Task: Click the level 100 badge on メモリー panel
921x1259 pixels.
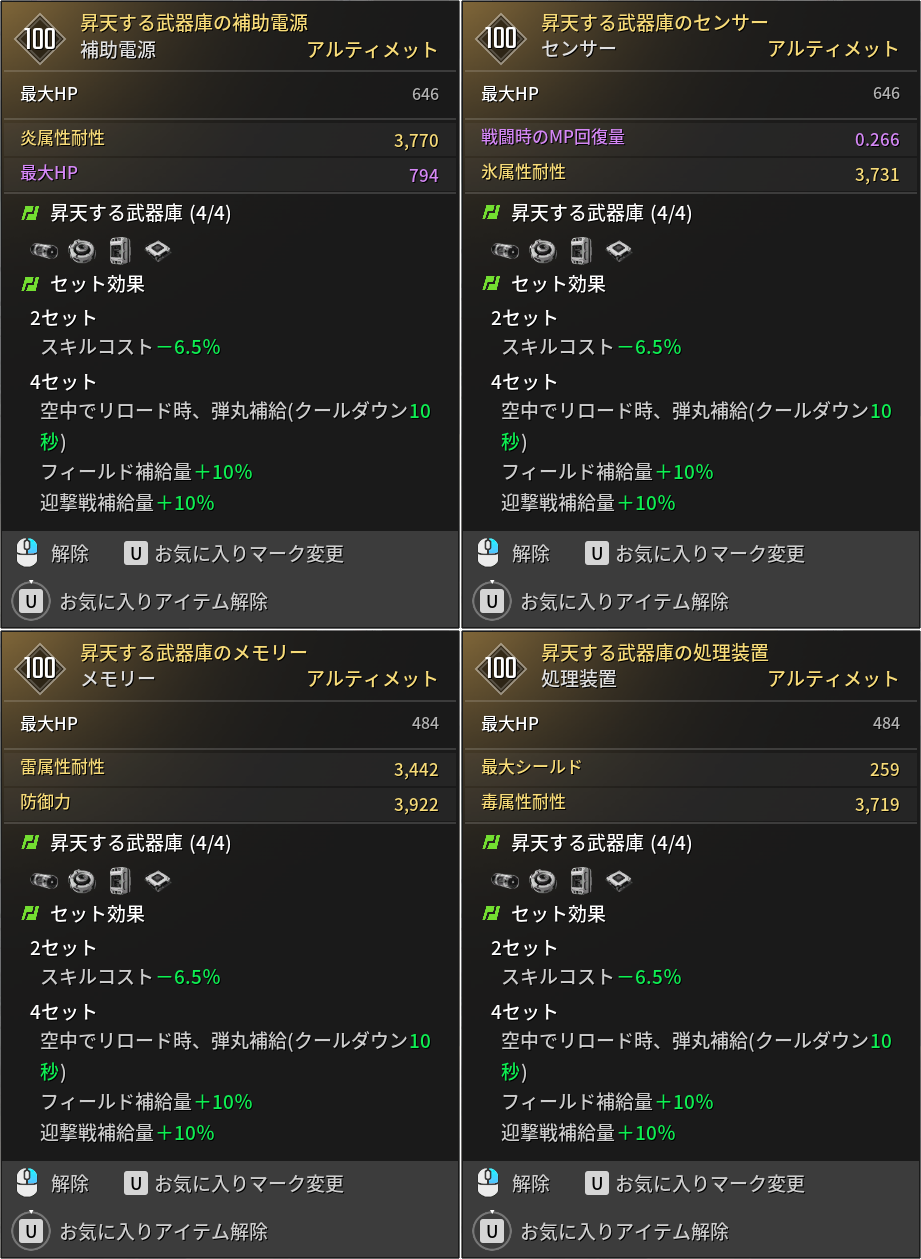Action: (40, 668)
